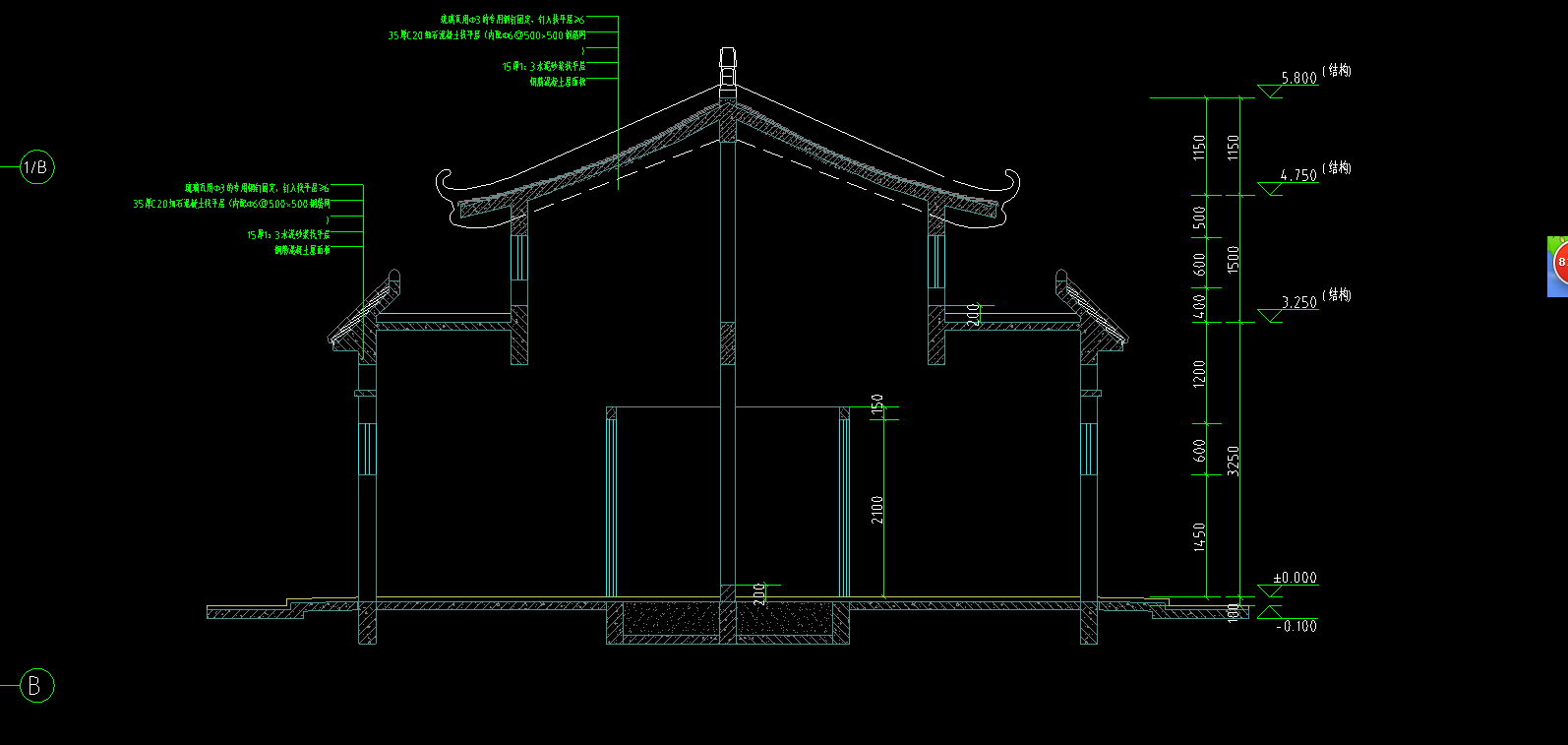Pick the 1500 dimension text
The width and height of the screenshot is (1568, 745).
[1234, 260]
